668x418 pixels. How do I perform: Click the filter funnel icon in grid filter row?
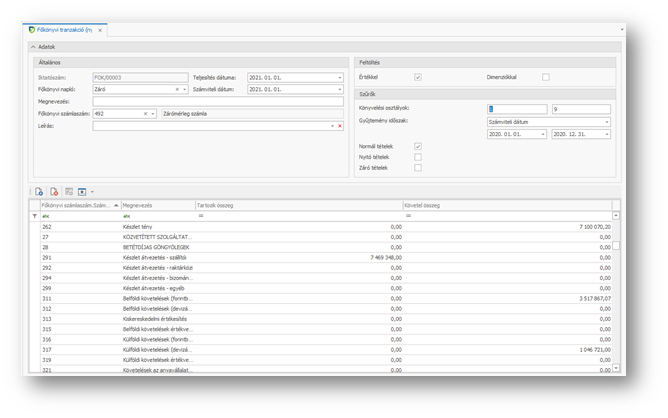[x=35, y=216]
